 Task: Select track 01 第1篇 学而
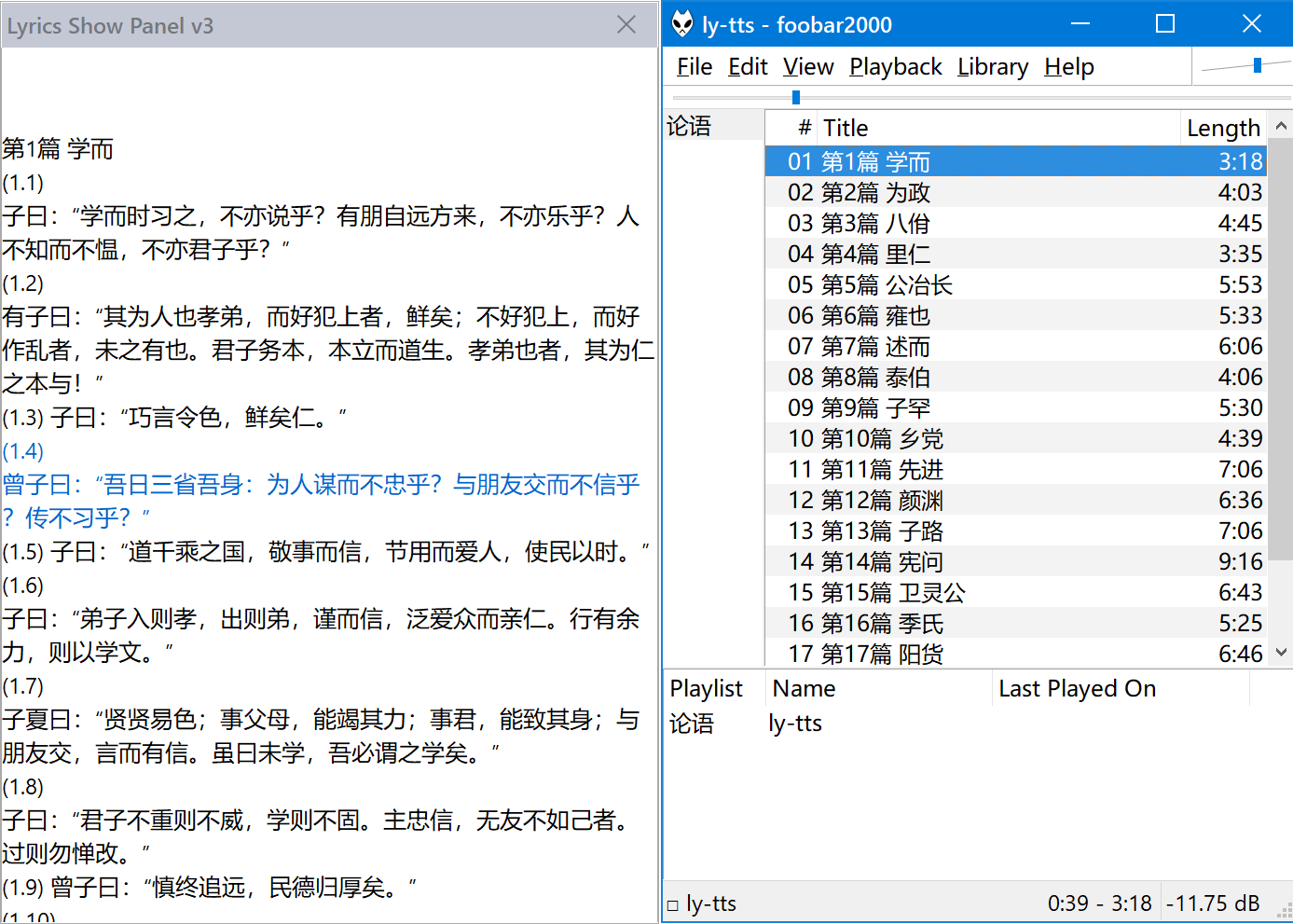(1016, 161)
